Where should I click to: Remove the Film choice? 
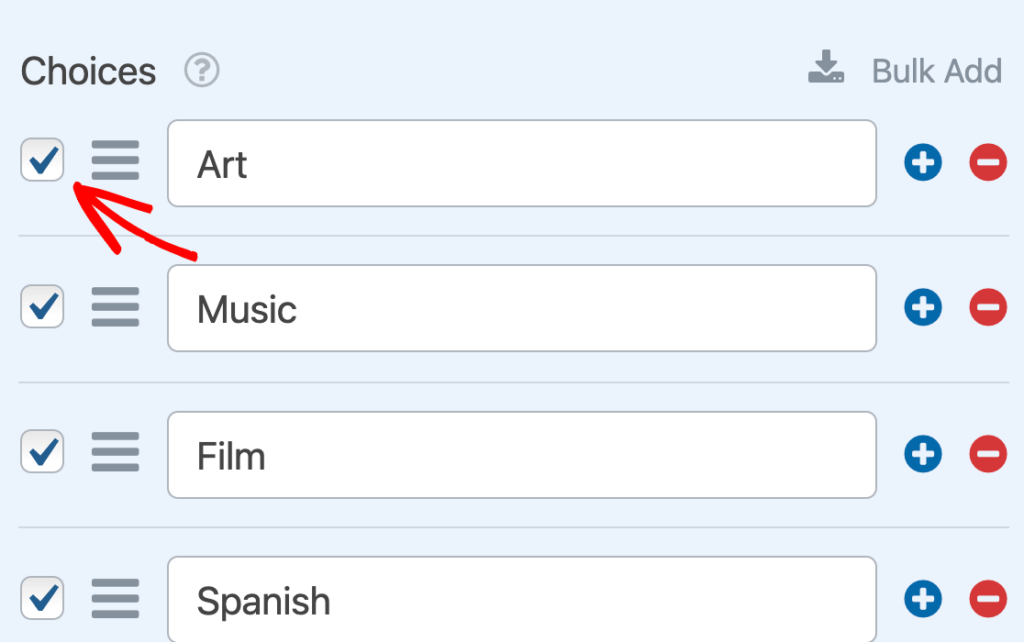[987, 453]
